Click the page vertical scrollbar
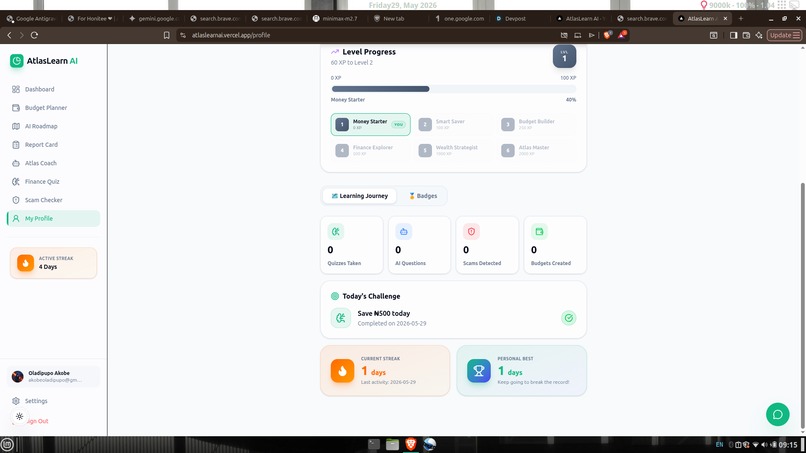Screen dimensions: 806x453 [802, 306]
